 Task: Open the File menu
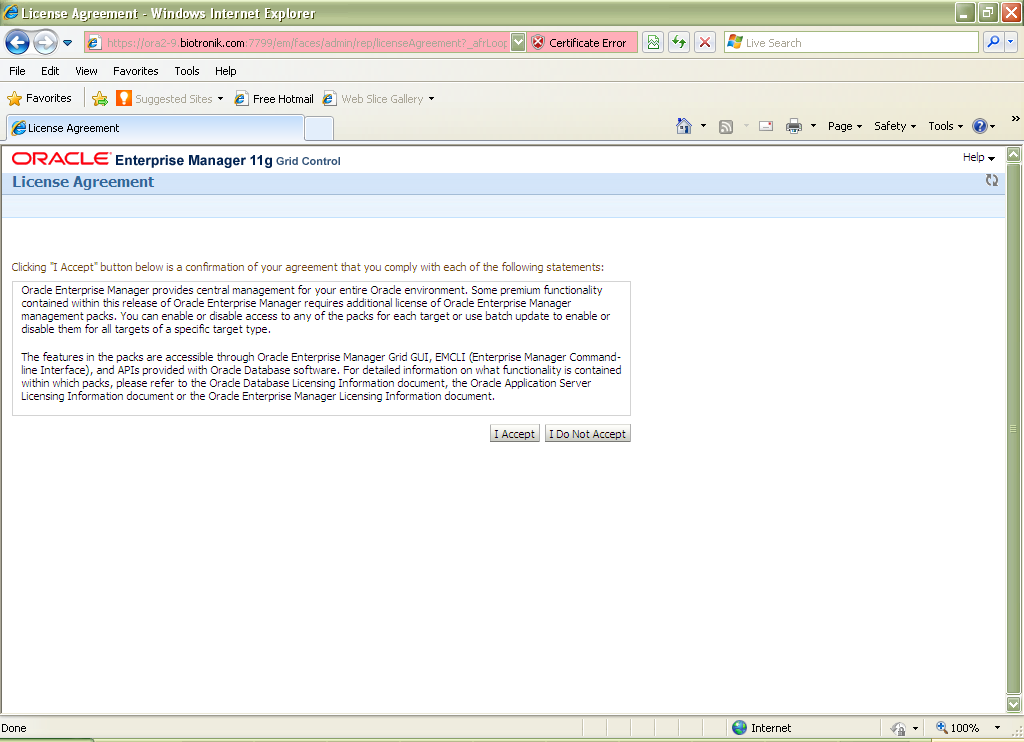[18, 71]
